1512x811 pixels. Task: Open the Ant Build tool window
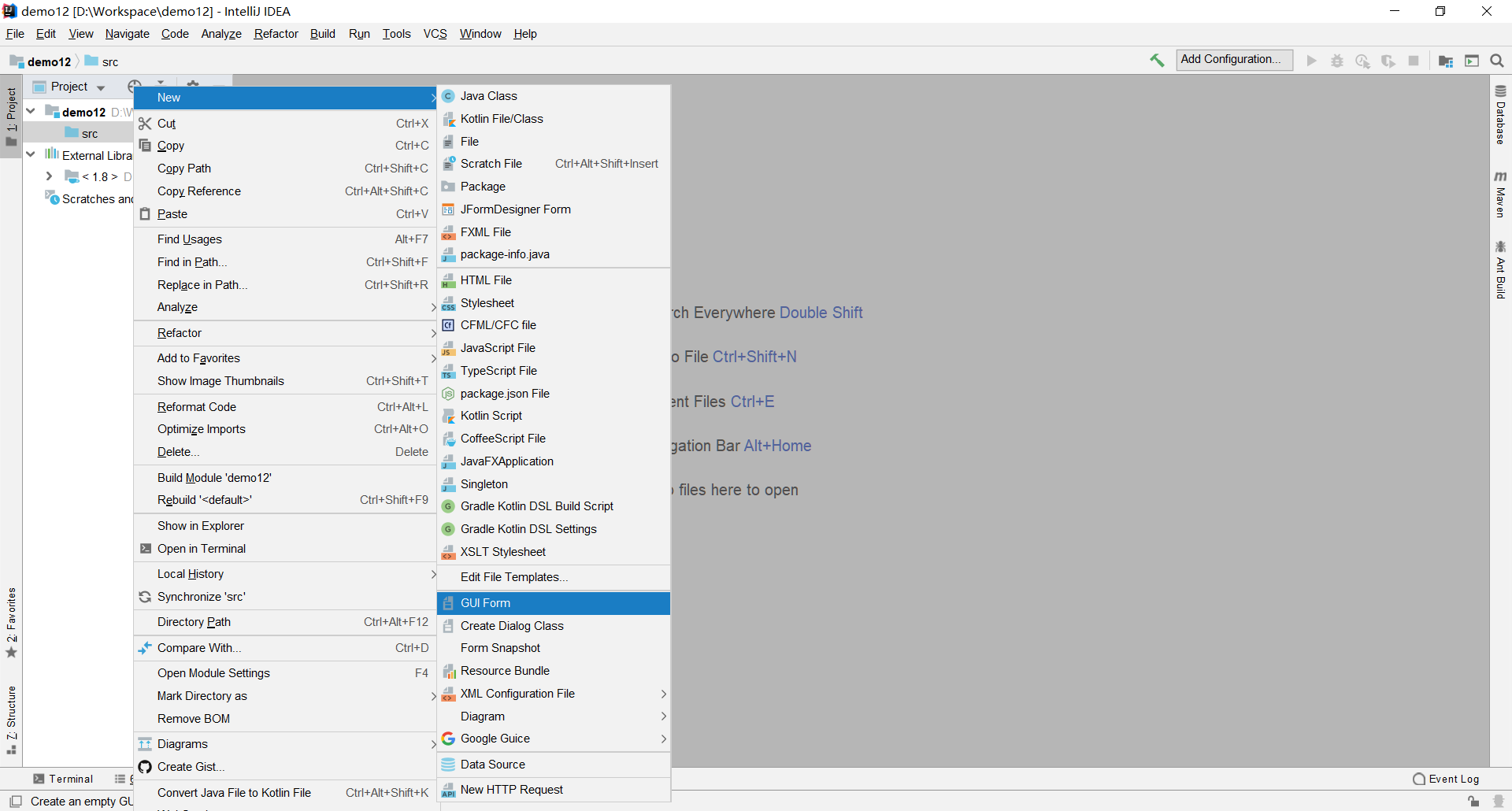click(1500, 270)
